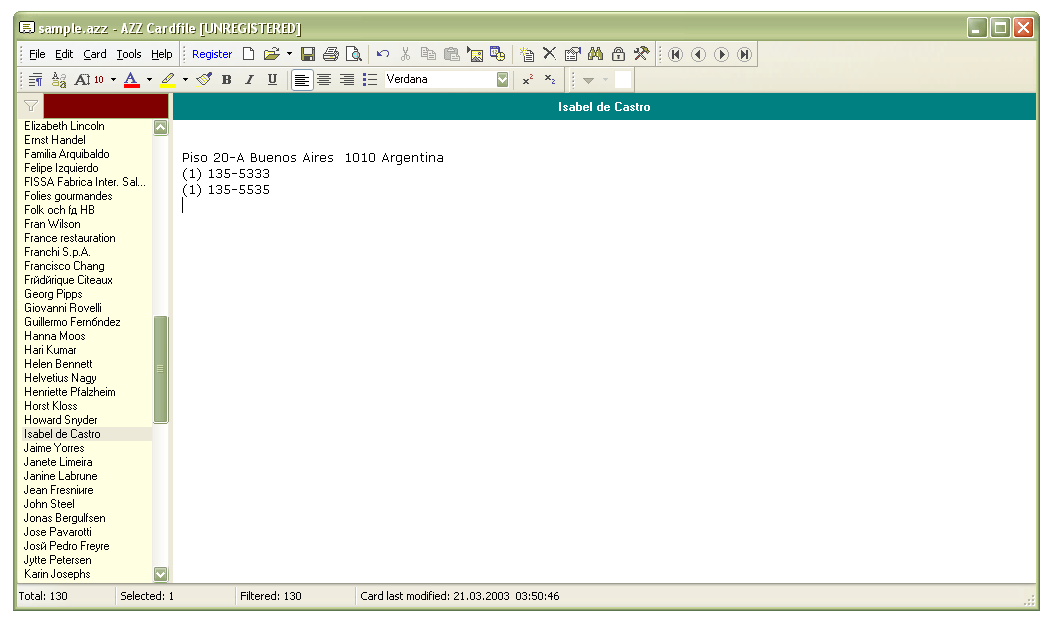
Task: Click the New card icon on toolbar
Action: (x=528, y=54)
